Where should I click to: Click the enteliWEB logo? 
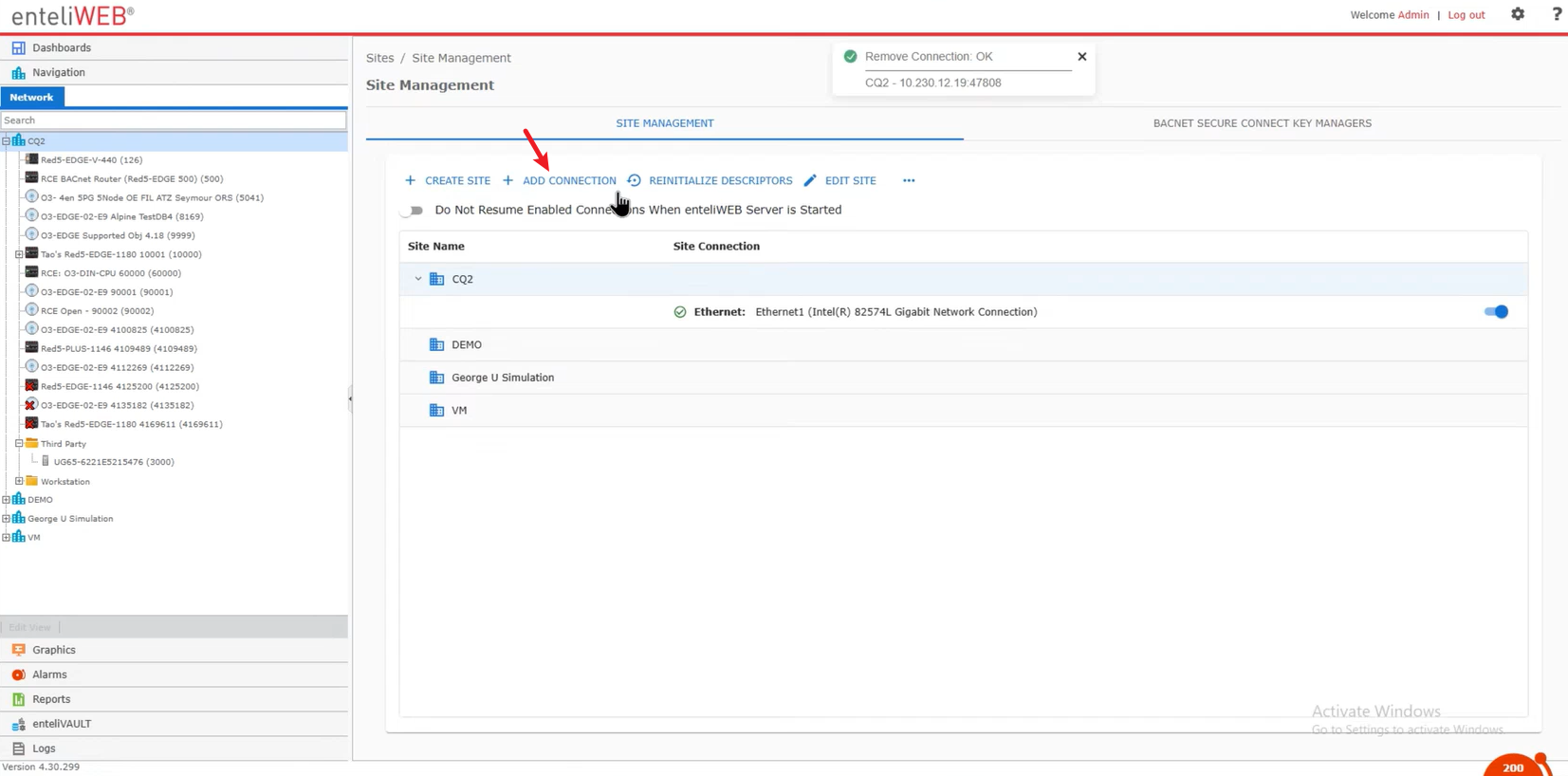click(72, 16)
